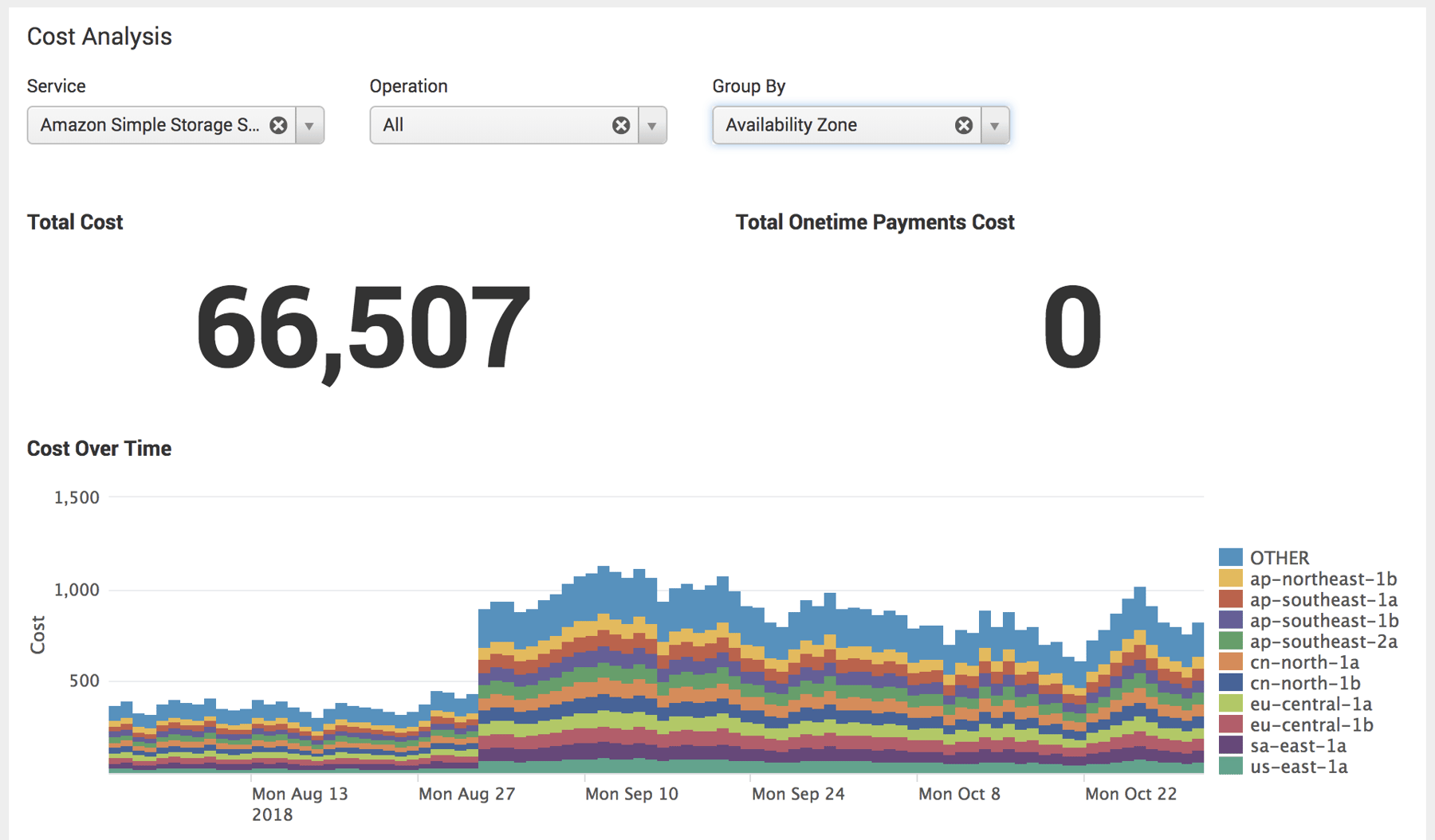Clear the Availability Zone grouping
The height and width of the screenshot is (840, 1435).
point(964,124)
